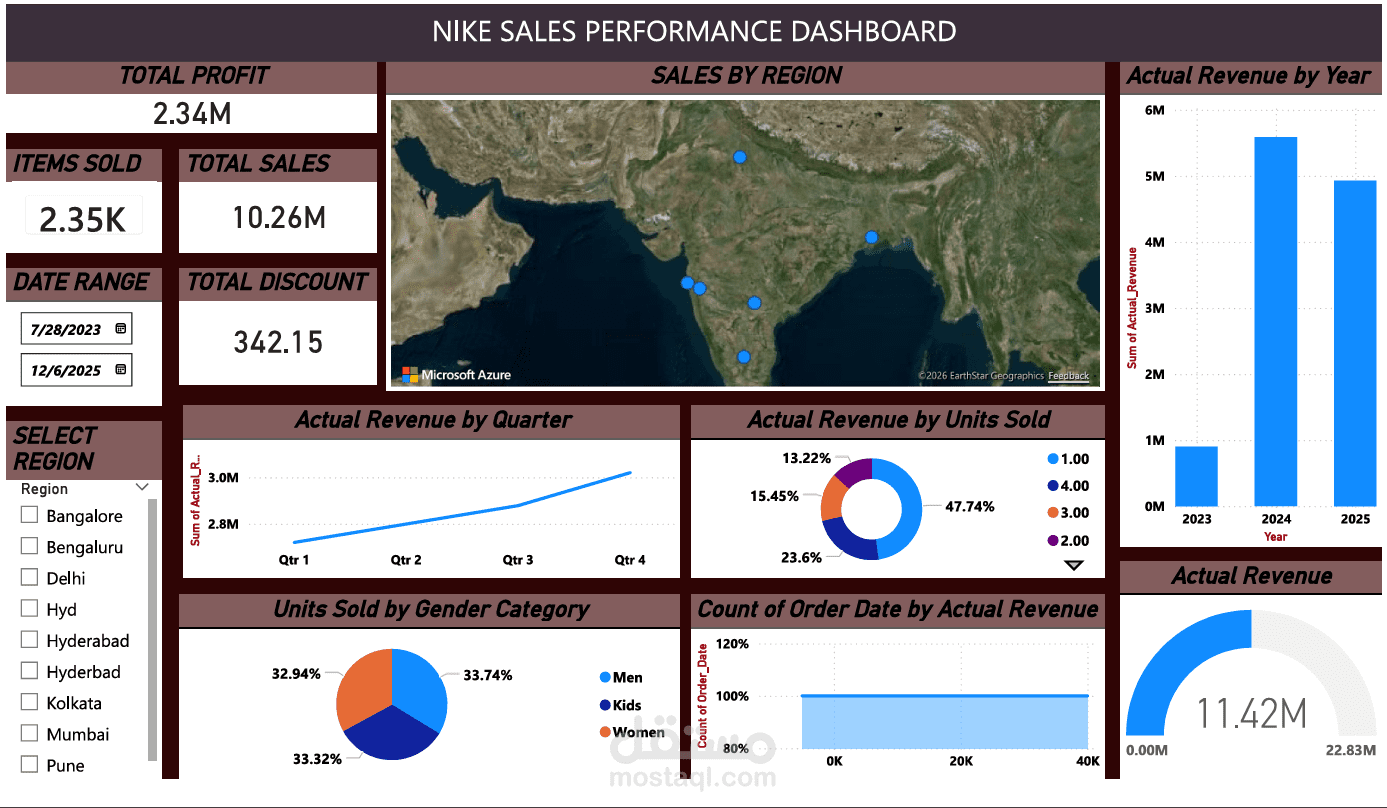Select the eastern map point near Kolkata
Screen dimensions: 1387x808
pyautogui.click(x=872, y=237)
